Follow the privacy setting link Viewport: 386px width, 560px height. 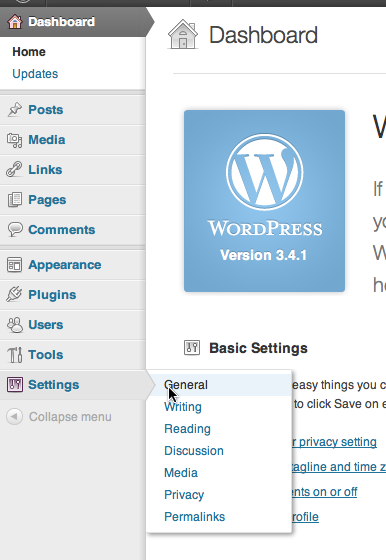pos(335,442)
